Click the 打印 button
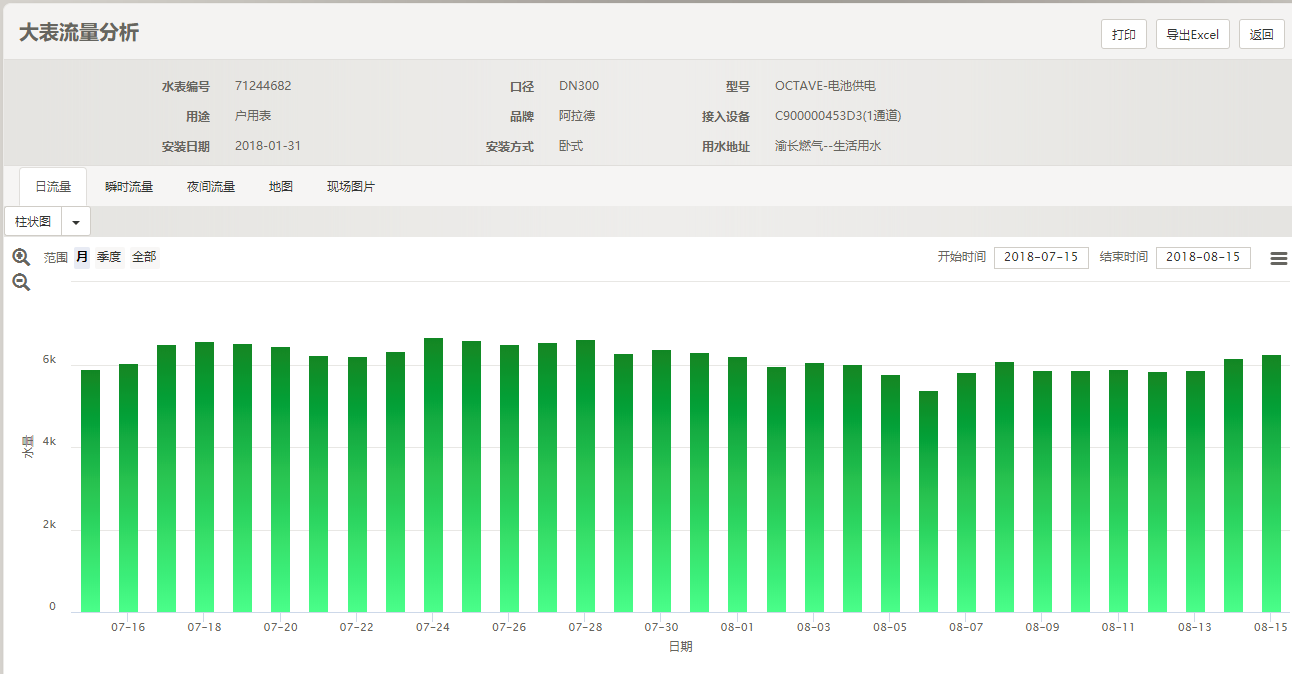 (1124, 34)
